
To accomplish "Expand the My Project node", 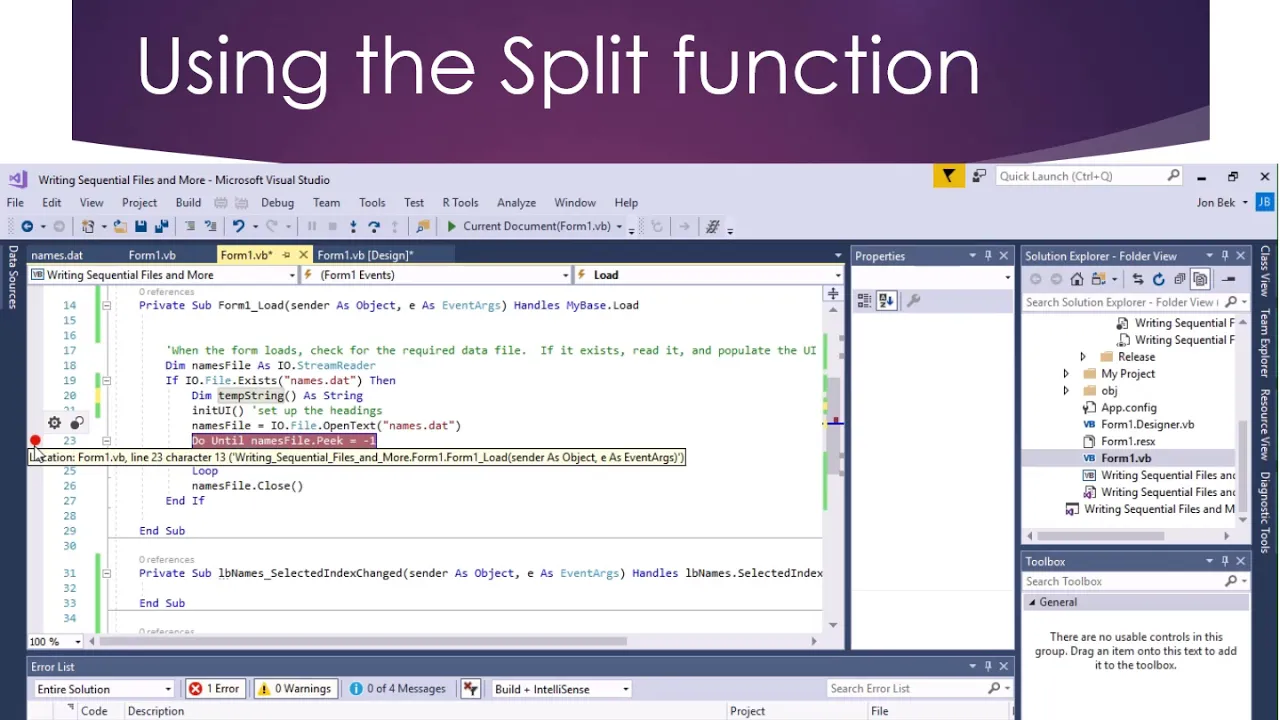I will point(1066,374).
